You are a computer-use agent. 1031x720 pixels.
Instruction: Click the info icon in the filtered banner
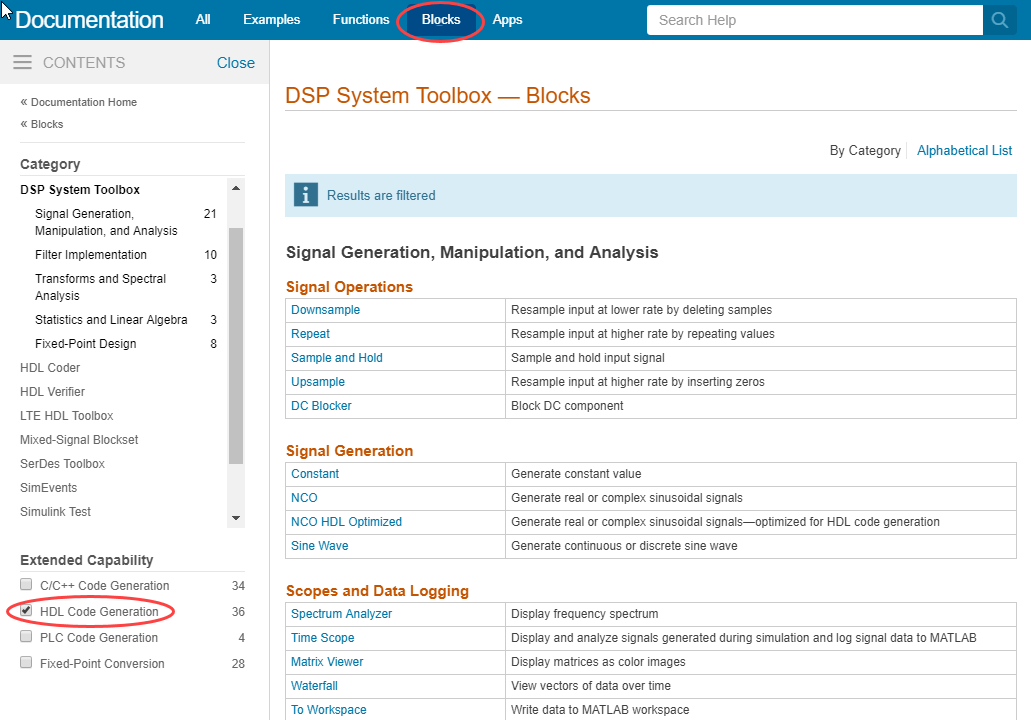pyautogui.click(x=306, y=195)
